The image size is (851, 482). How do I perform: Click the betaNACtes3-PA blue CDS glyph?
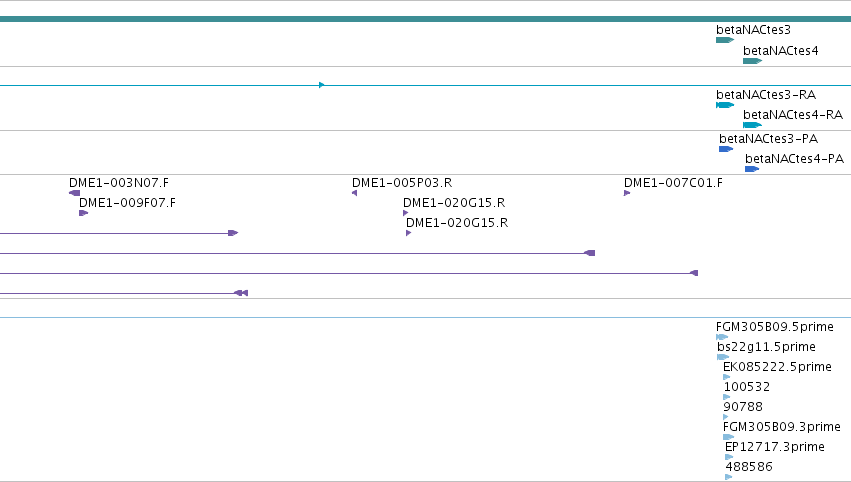click(726, 149)
